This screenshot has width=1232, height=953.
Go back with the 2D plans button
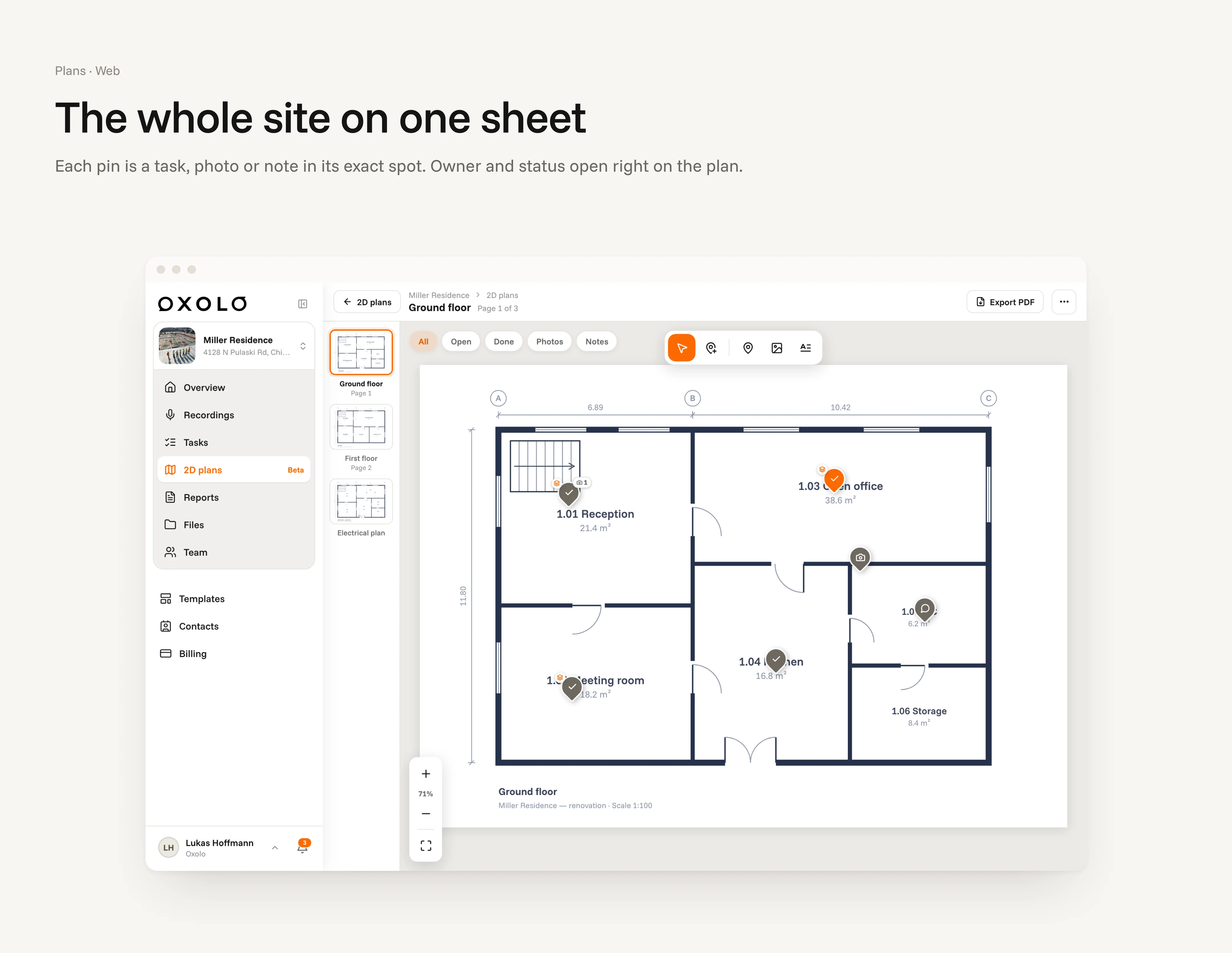point(367,302)
